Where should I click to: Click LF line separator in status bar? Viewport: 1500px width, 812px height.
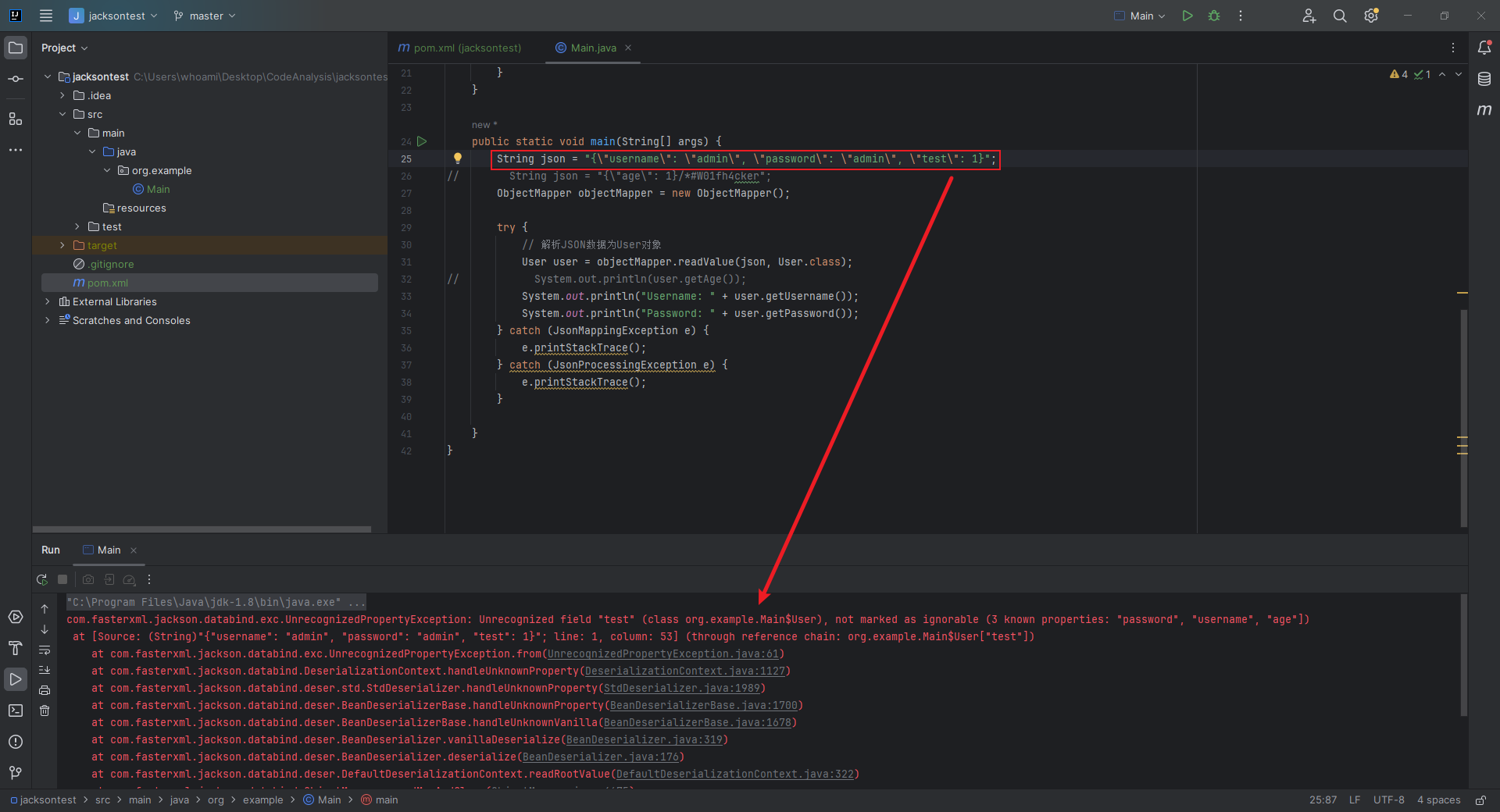[1355, 800]
